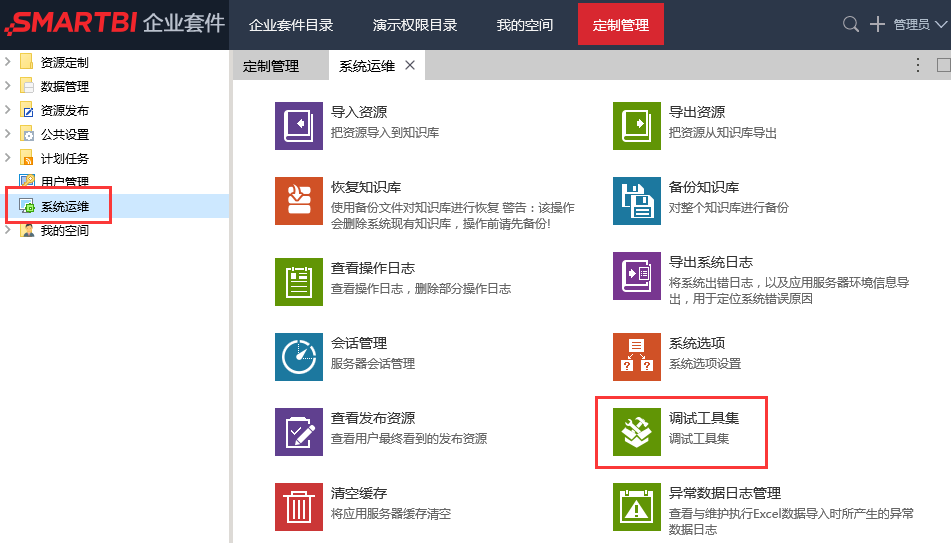Click the text 将应用服务器缓存清空
Image resolution: width=951 pixels, height=543 pixels.
[391, 514]
